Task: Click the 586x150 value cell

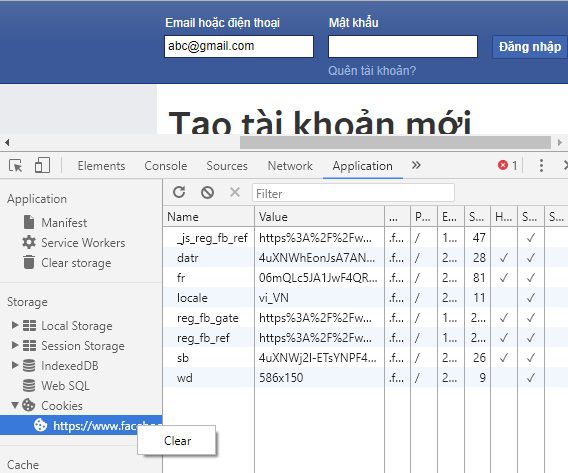Action: coord(320,378)
